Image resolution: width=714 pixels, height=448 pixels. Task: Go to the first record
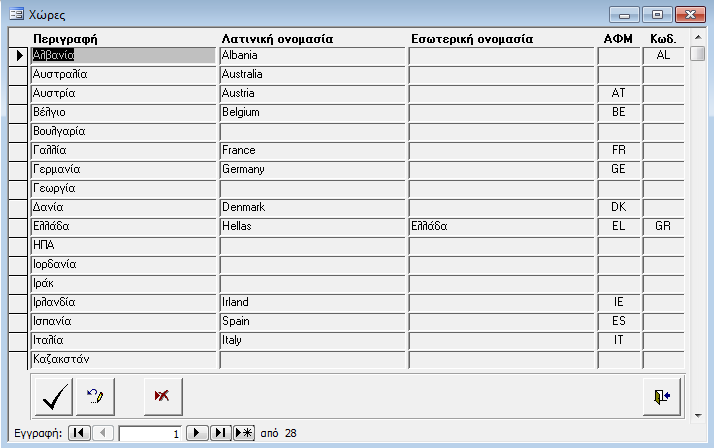click(x=79, y=433)
